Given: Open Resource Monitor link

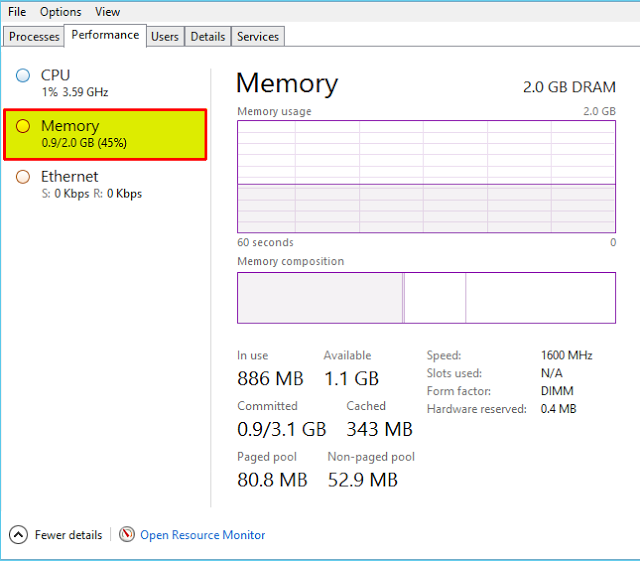Looking at the screenshot, I should (202, 535).
